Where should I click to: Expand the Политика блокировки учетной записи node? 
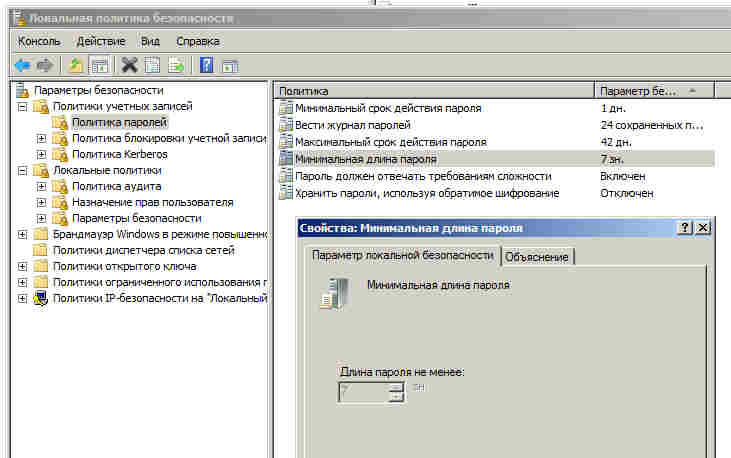point(41,138)
